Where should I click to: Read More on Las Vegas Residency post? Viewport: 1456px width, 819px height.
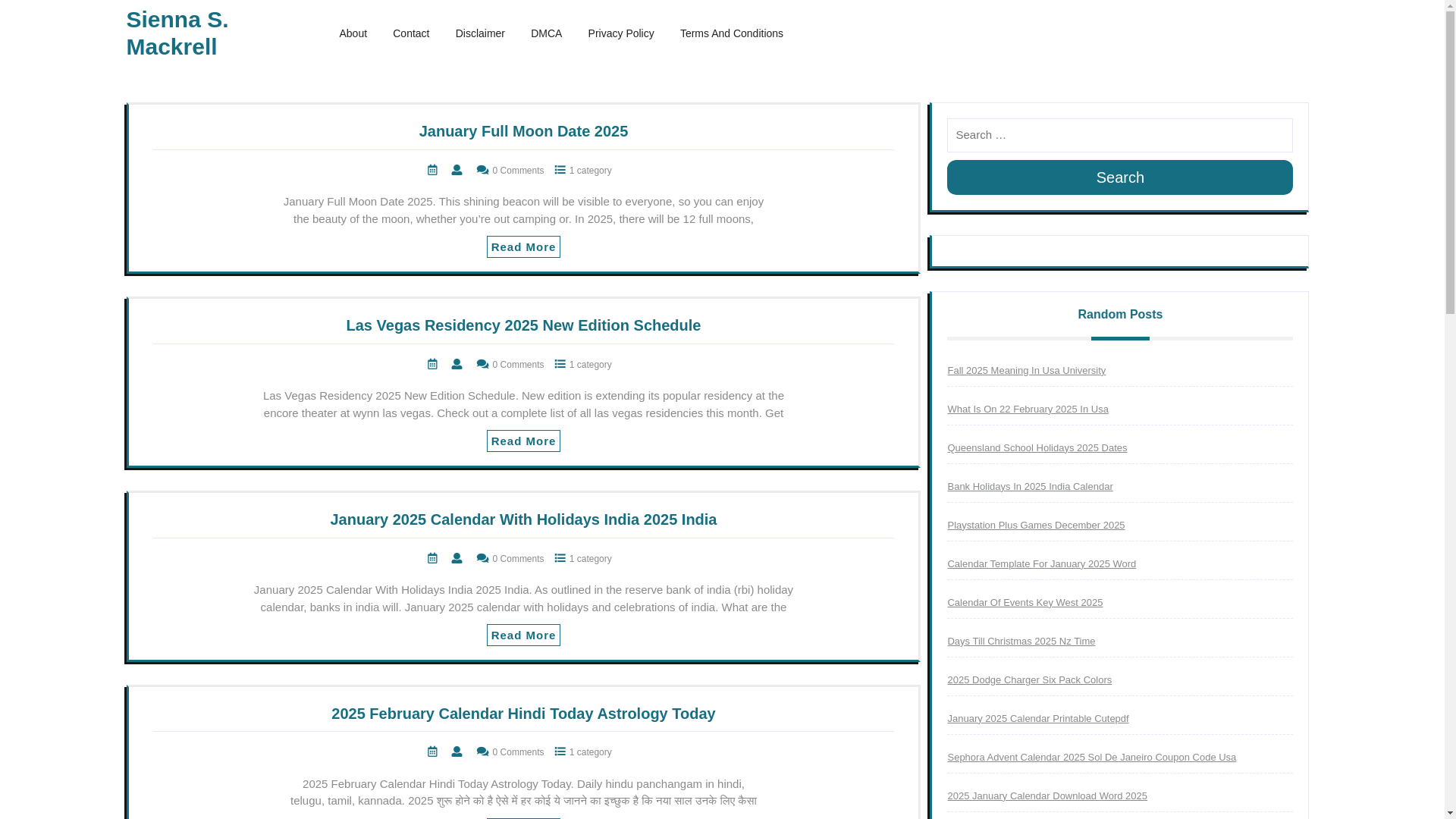click(x=523, y=441)
